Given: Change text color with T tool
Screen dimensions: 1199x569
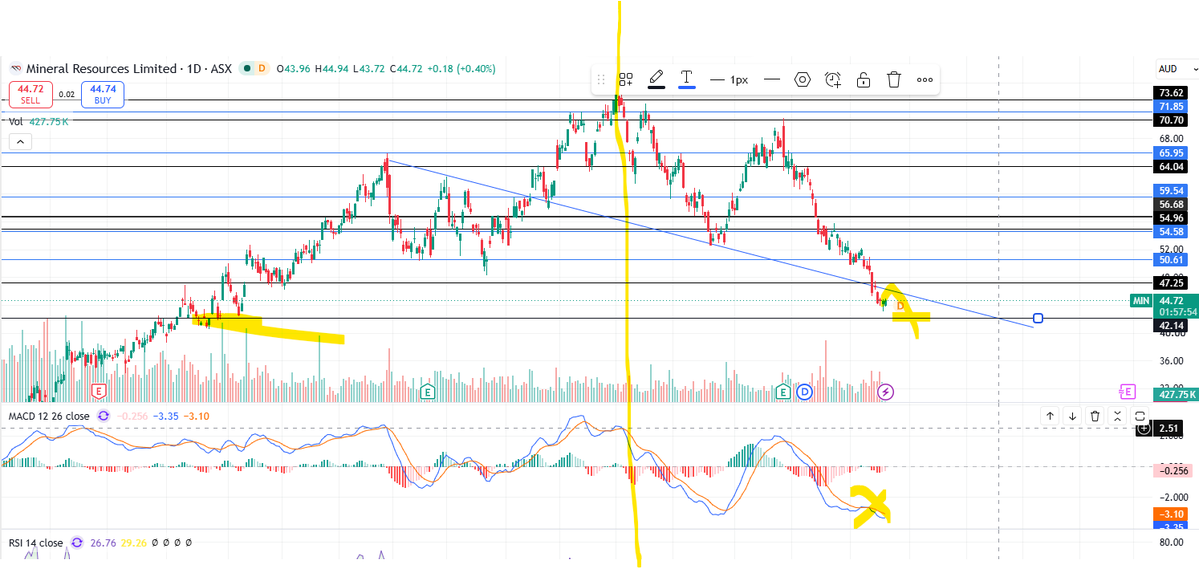Looking at the screenshot, I should pos(687,79).
